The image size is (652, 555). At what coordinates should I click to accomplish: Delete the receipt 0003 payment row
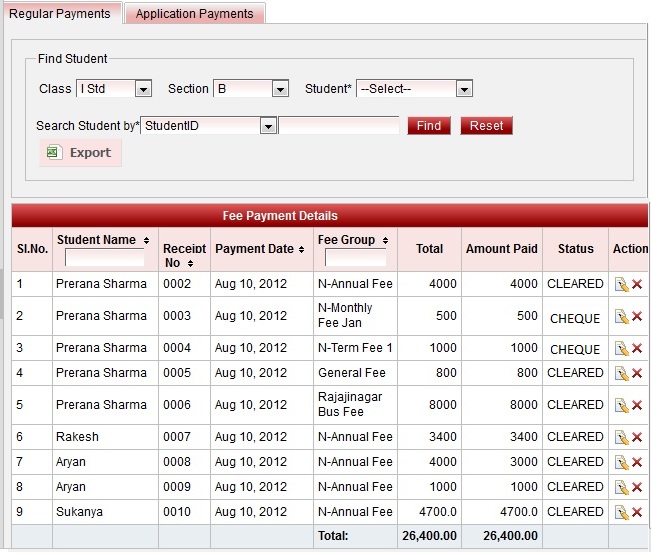(x=637, y=317)
